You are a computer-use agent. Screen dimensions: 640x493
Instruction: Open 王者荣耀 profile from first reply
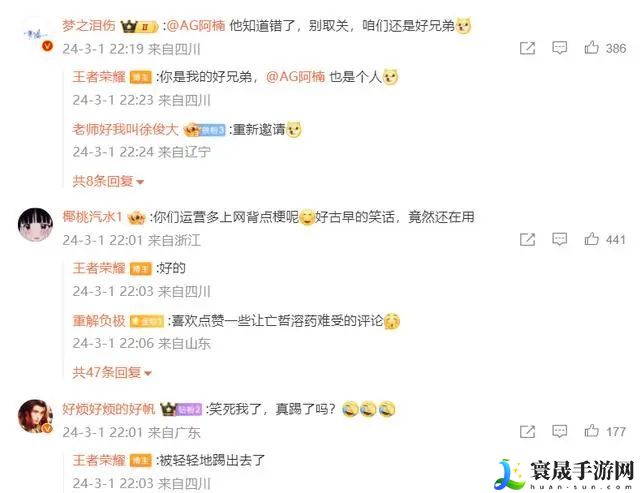point(99,77)
